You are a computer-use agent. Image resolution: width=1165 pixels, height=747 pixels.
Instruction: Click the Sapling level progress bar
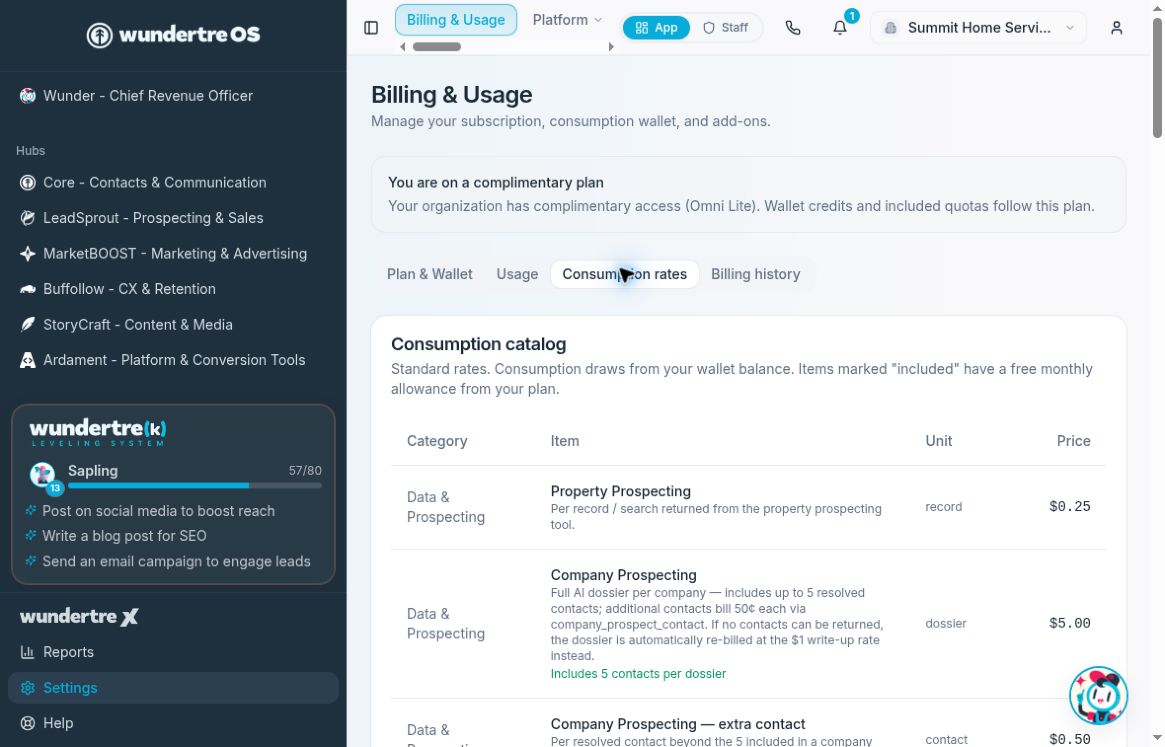pos(195,485)
